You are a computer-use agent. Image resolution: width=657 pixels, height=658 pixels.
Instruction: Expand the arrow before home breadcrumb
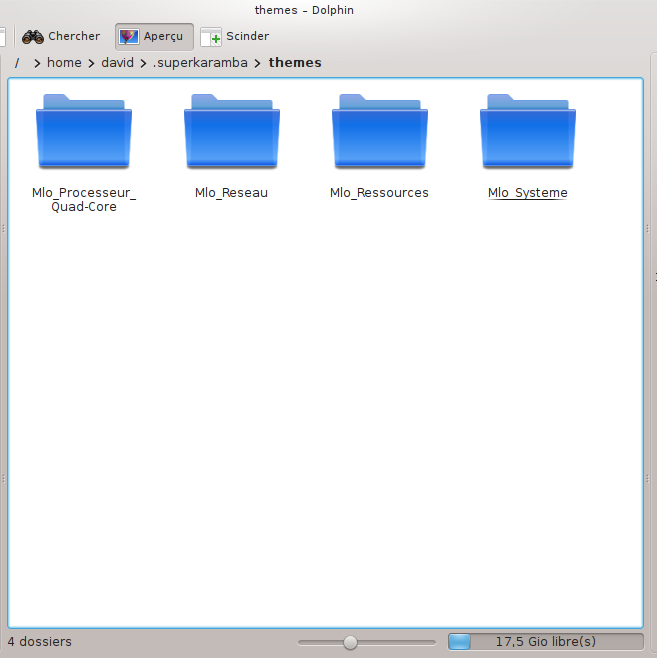point(37,63)
